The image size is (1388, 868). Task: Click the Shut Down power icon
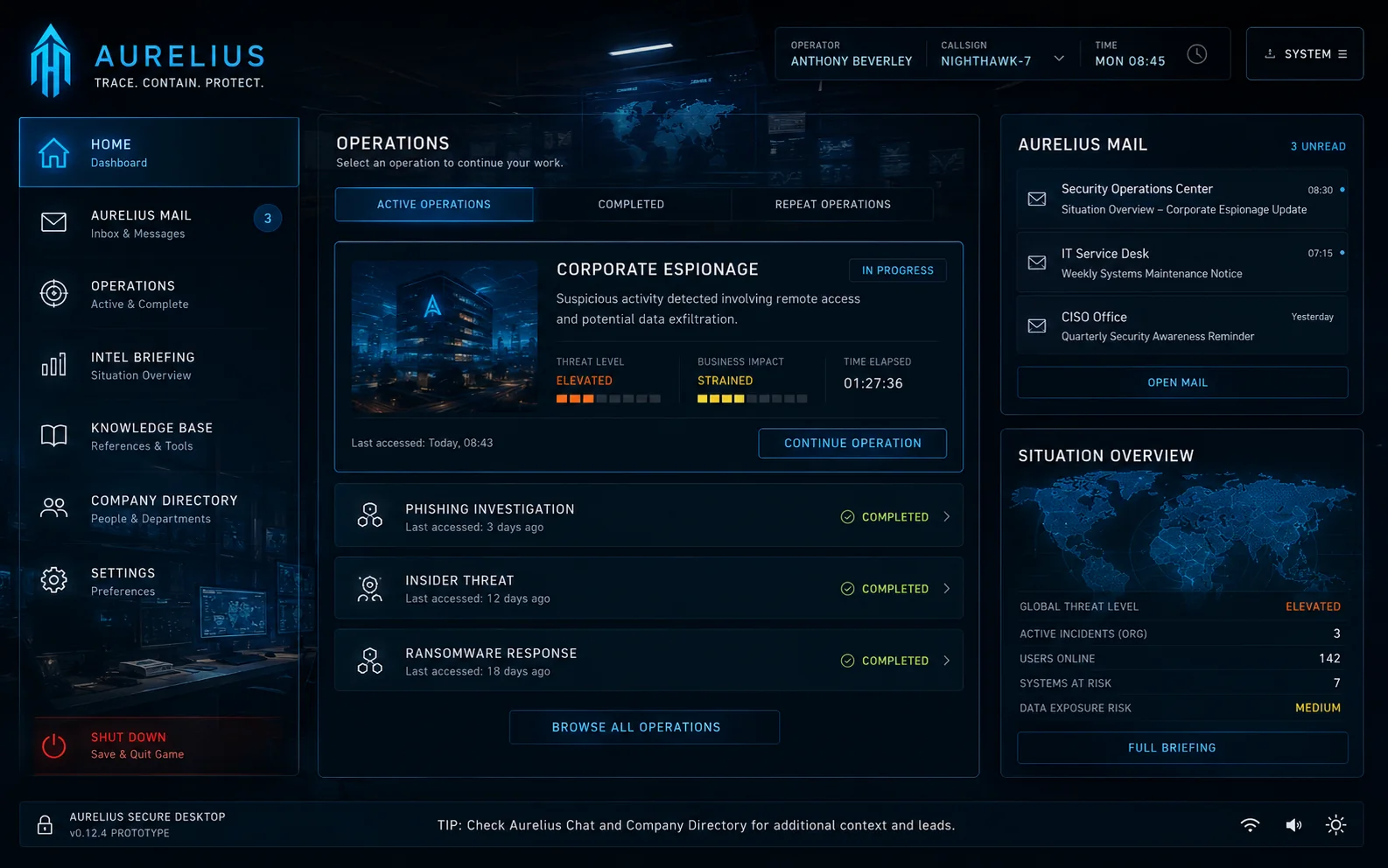pyautogui.click(x=53, y=745)
